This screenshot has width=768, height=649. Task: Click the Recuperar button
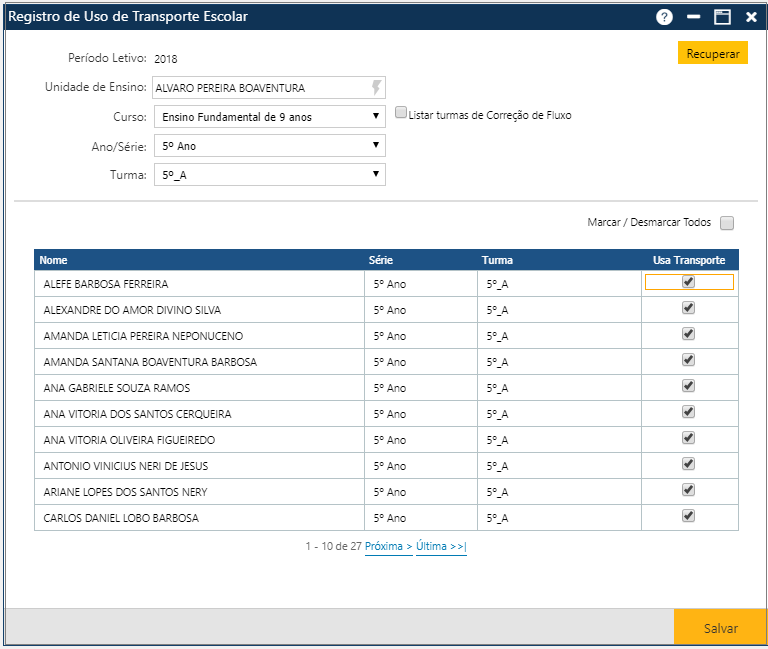(x=712, y=54)
